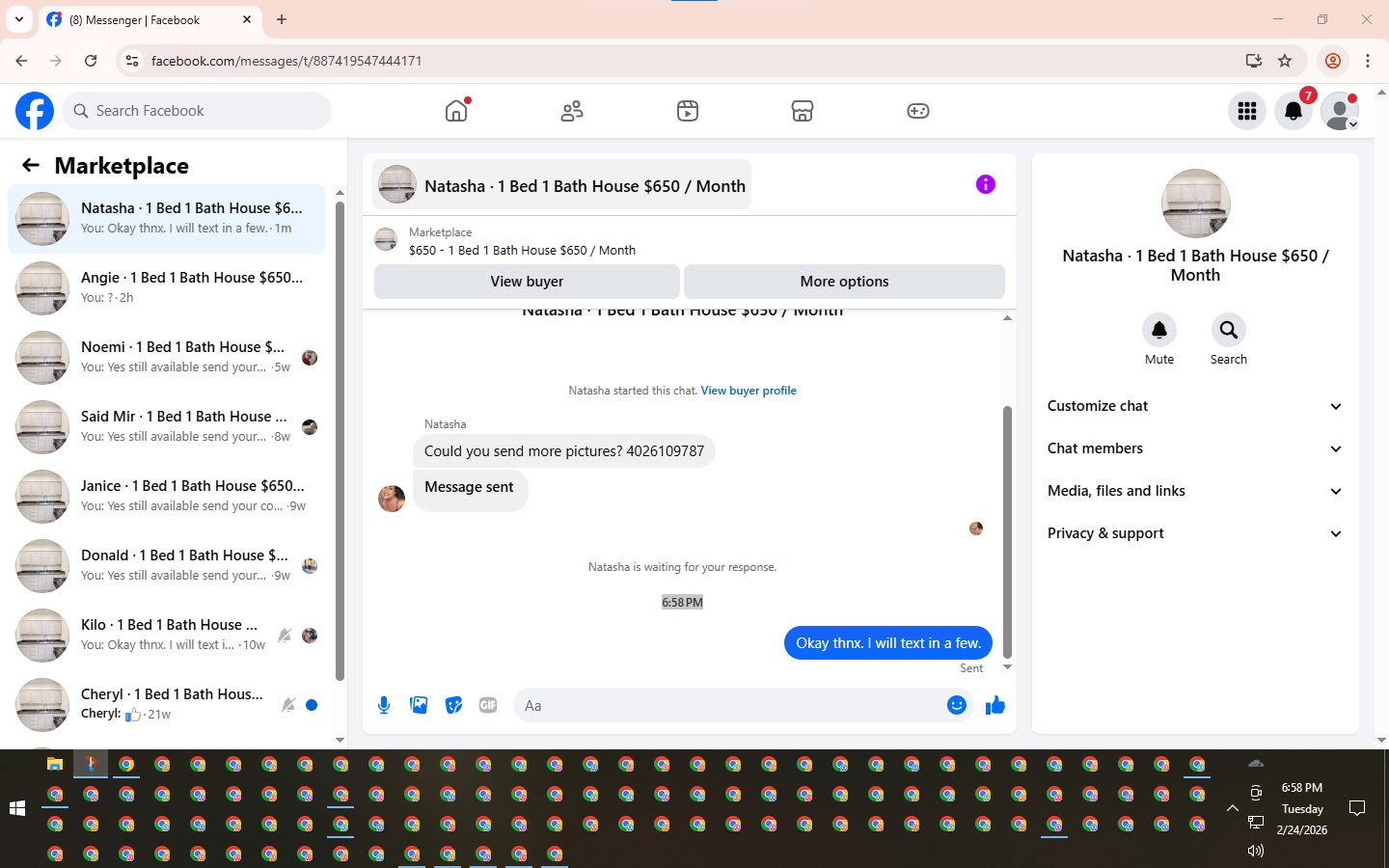The image size is (1389, 868).
Task: Click the Search Facebook field
Action: tap(197, 111)
